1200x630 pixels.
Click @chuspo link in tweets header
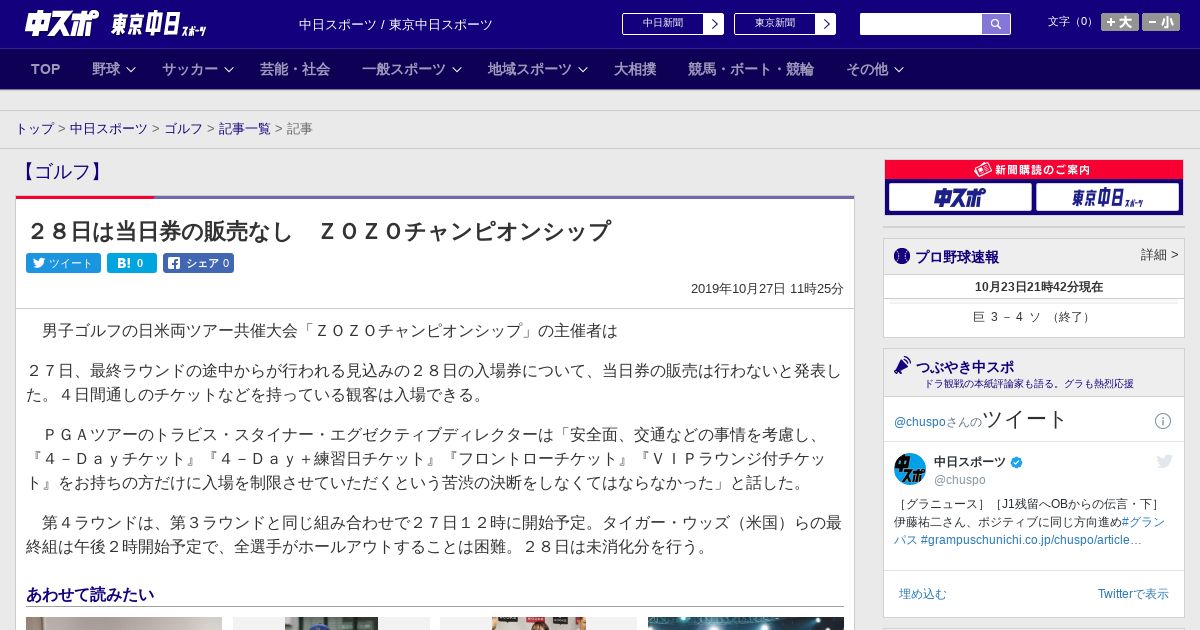click(x=919, y=422)
